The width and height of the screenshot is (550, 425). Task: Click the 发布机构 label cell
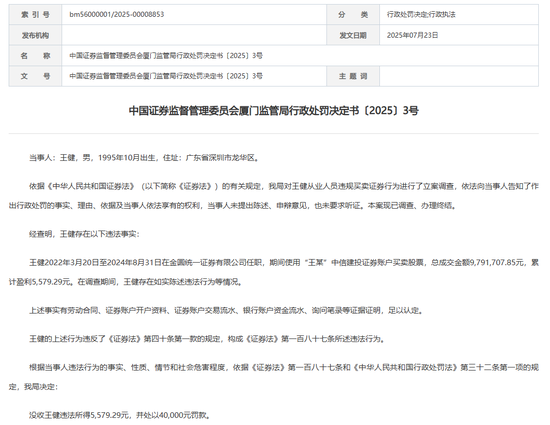click(35, 35)
